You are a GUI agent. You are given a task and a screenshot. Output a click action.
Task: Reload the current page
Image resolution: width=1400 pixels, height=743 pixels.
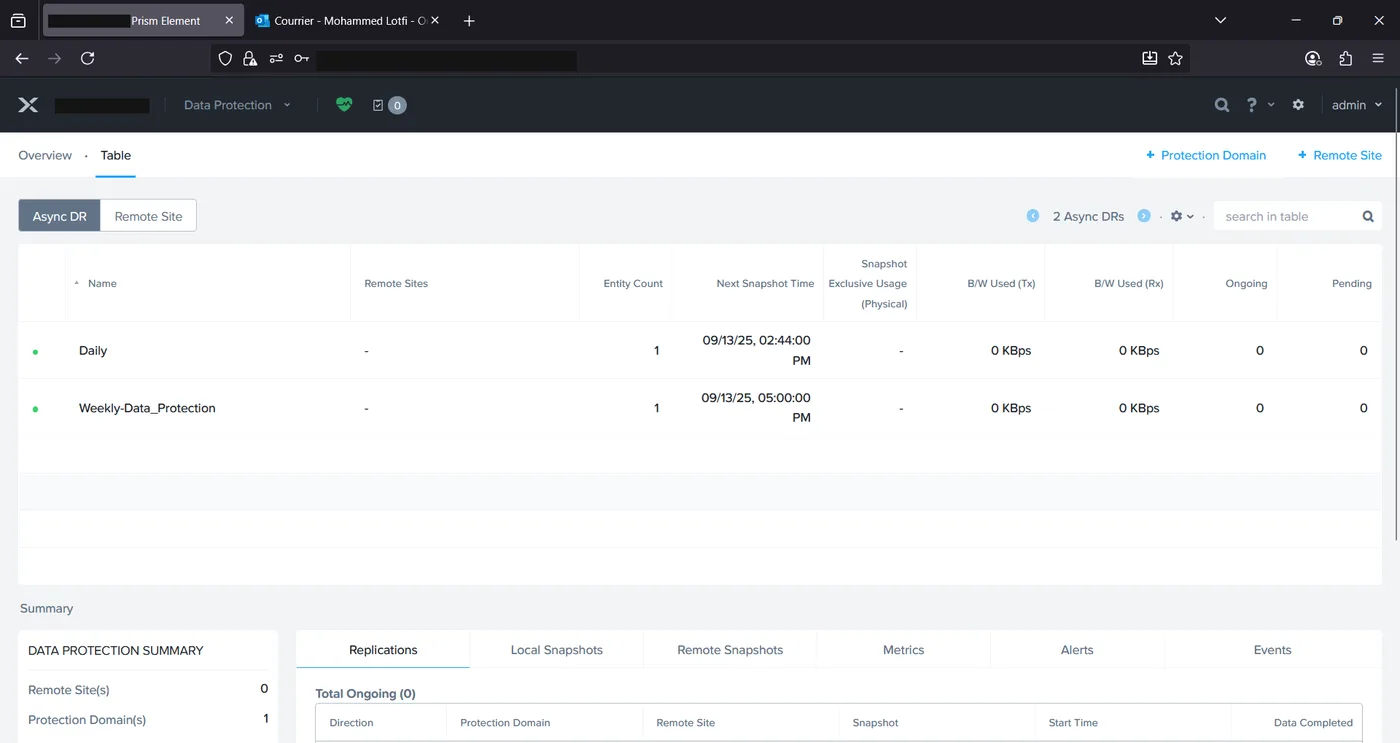[x=88, y=59]
